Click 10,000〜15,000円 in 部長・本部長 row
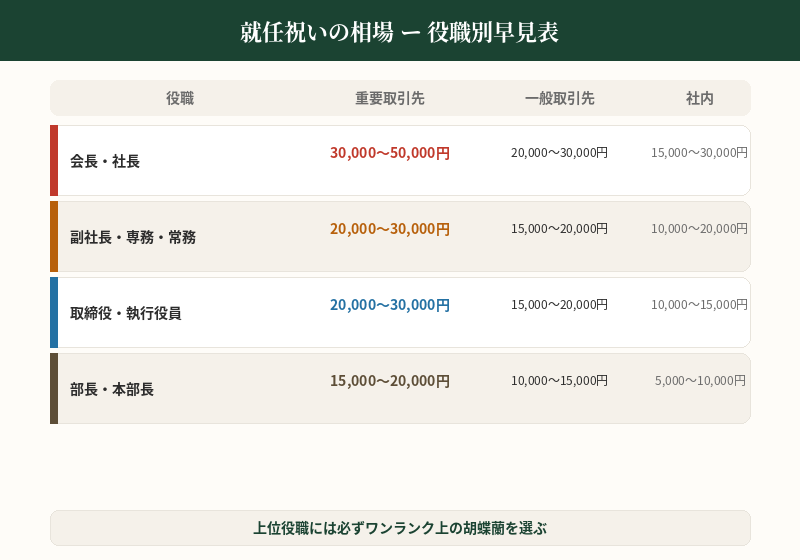The image size is (800, 560). coord(560,380)
